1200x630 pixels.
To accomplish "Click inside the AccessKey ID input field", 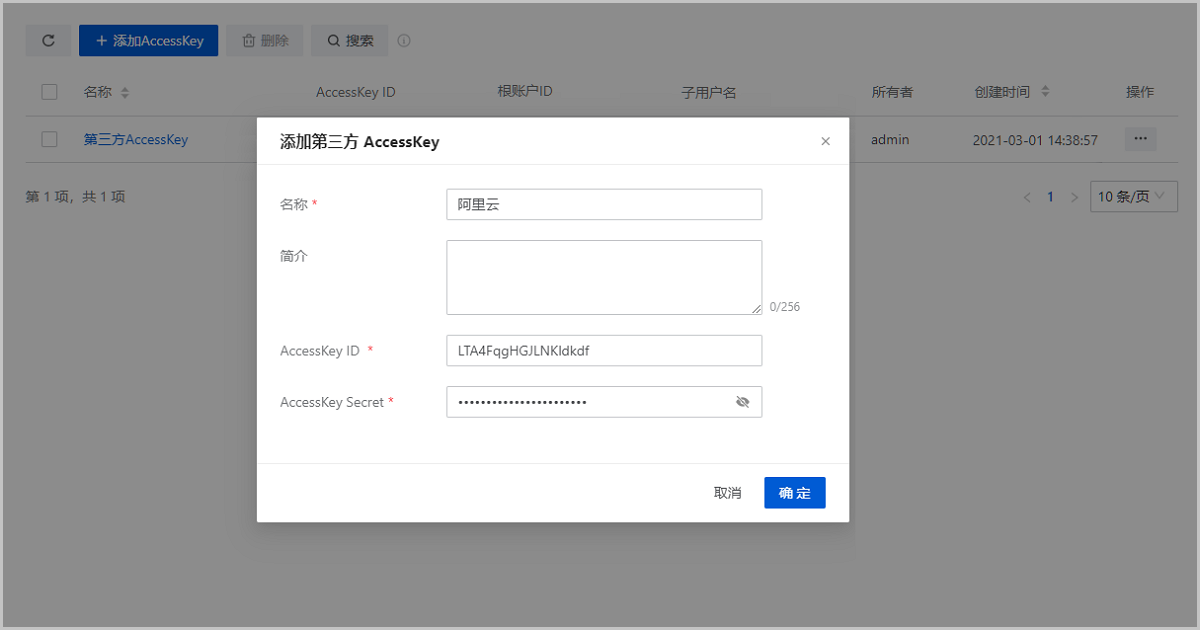I will (604, 350).
